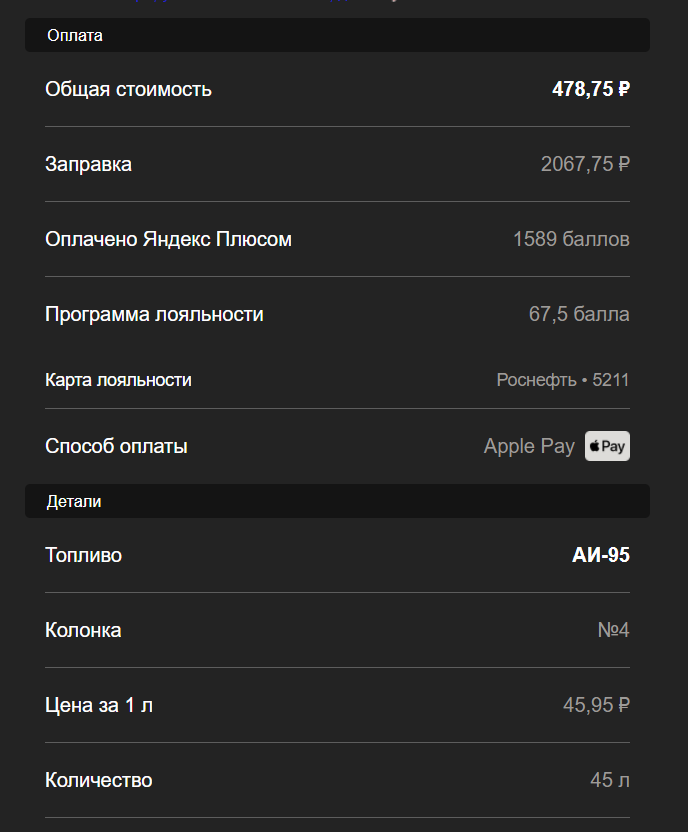
Task: Click the Роснефть • 5211 card text
Action: (x=563, y=380)
